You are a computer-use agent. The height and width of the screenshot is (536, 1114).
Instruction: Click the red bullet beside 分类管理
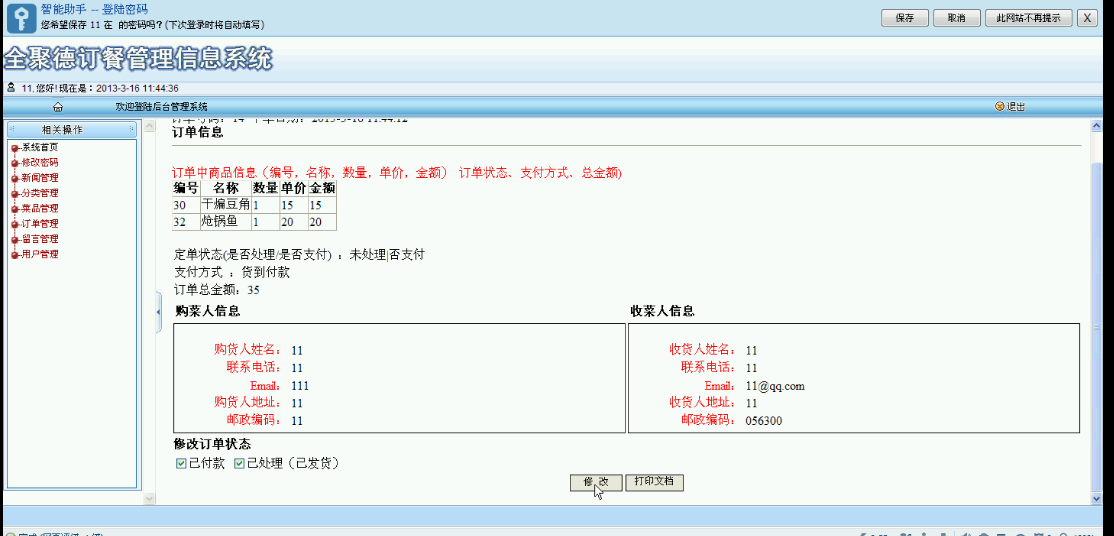tap(15, 193)
